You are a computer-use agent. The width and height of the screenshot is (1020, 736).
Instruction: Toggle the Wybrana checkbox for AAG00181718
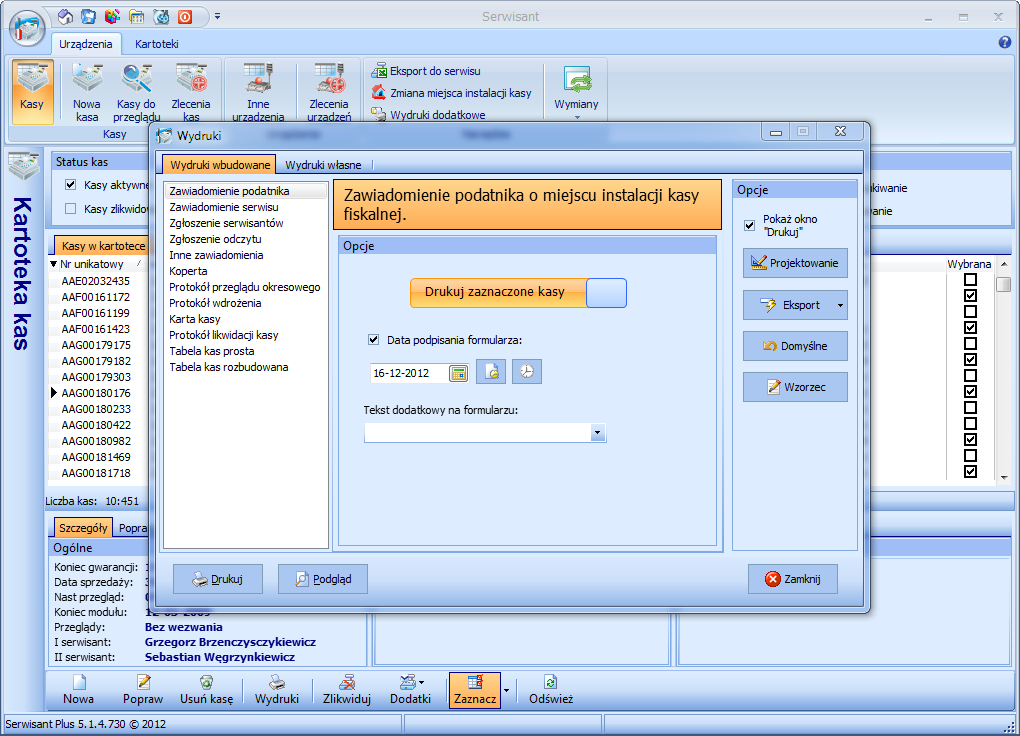click(x=970, y=472)
